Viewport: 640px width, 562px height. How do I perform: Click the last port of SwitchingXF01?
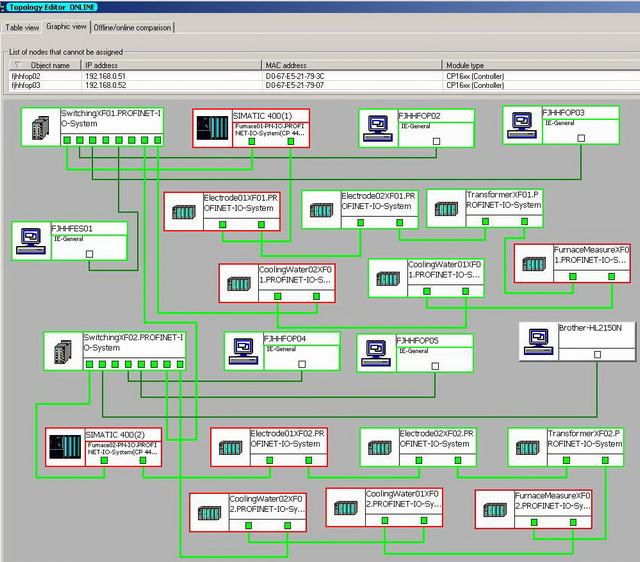[x=158, y=140]
